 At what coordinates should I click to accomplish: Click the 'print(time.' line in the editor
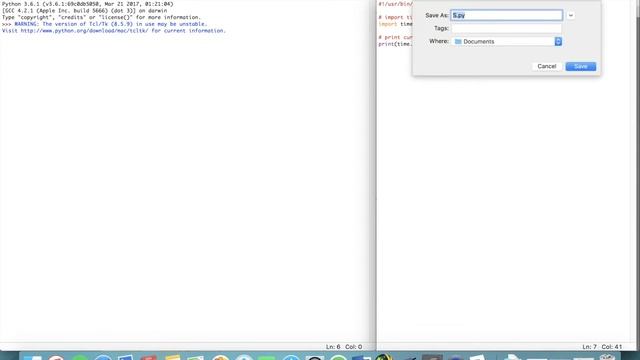point(395,44)
